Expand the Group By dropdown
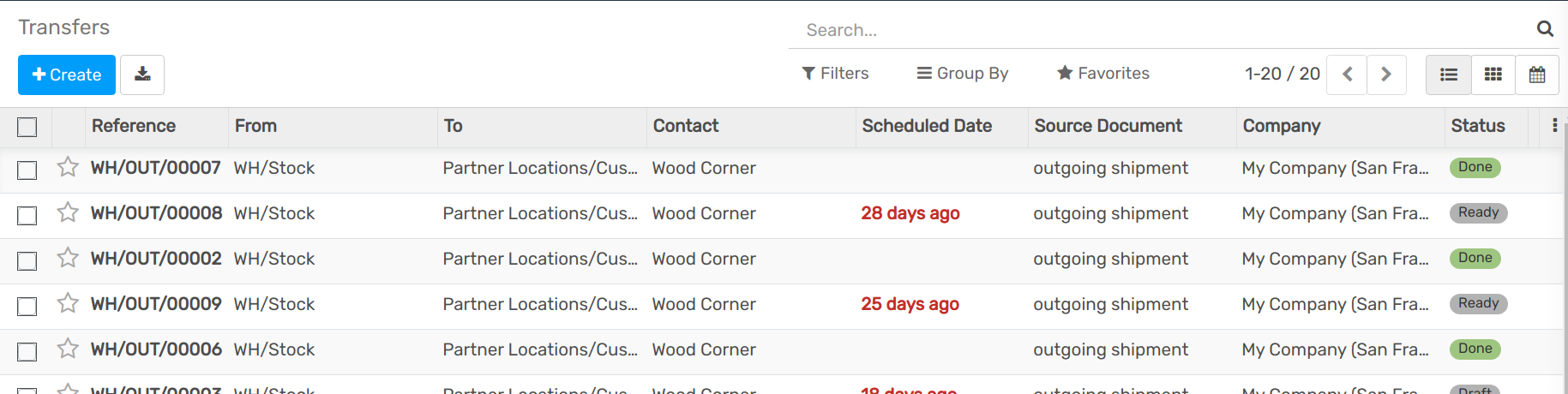This screenshot has height=394, width=1568. pyautogui.click(x=962, y=74)
